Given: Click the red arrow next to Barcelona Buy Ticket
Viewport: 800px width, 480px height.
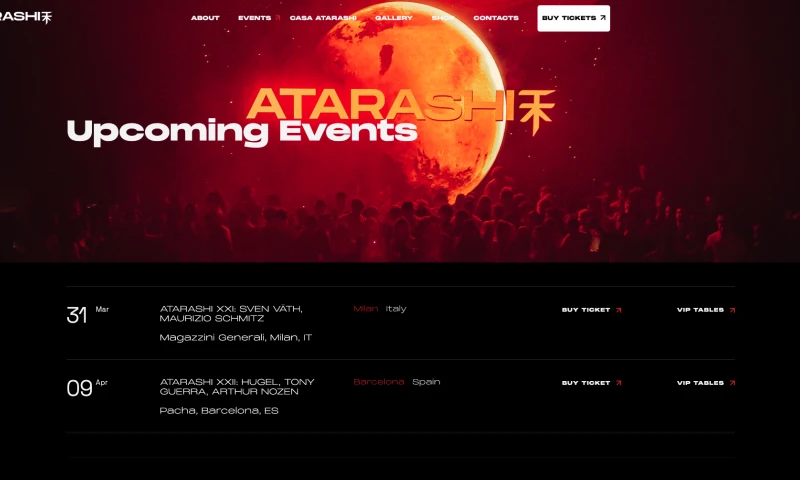Looking at the screenshot, I should click(x=618, y=383).
